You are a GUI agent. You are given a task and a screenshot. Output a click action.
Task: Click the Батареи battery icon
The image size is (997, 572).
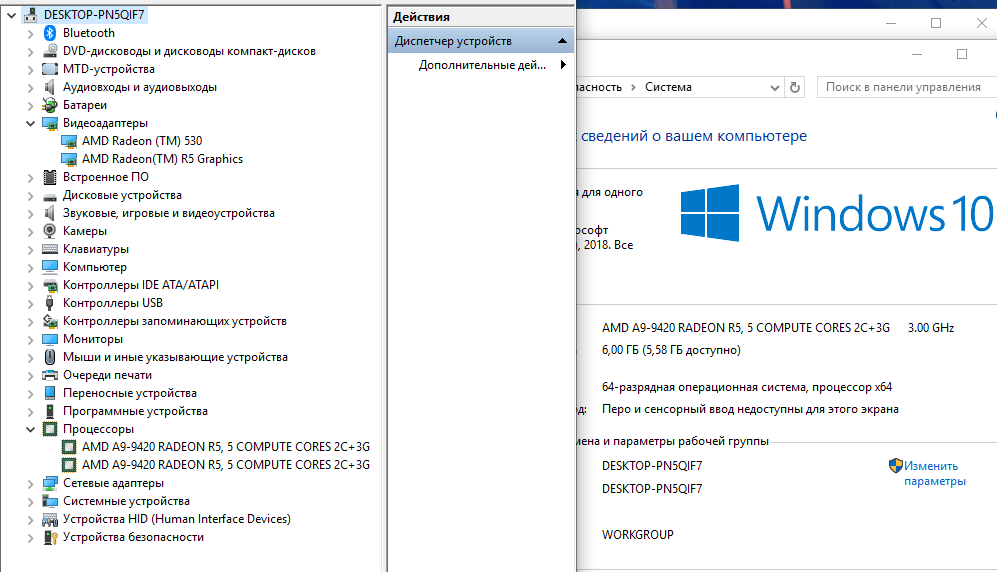click(50, 105)
